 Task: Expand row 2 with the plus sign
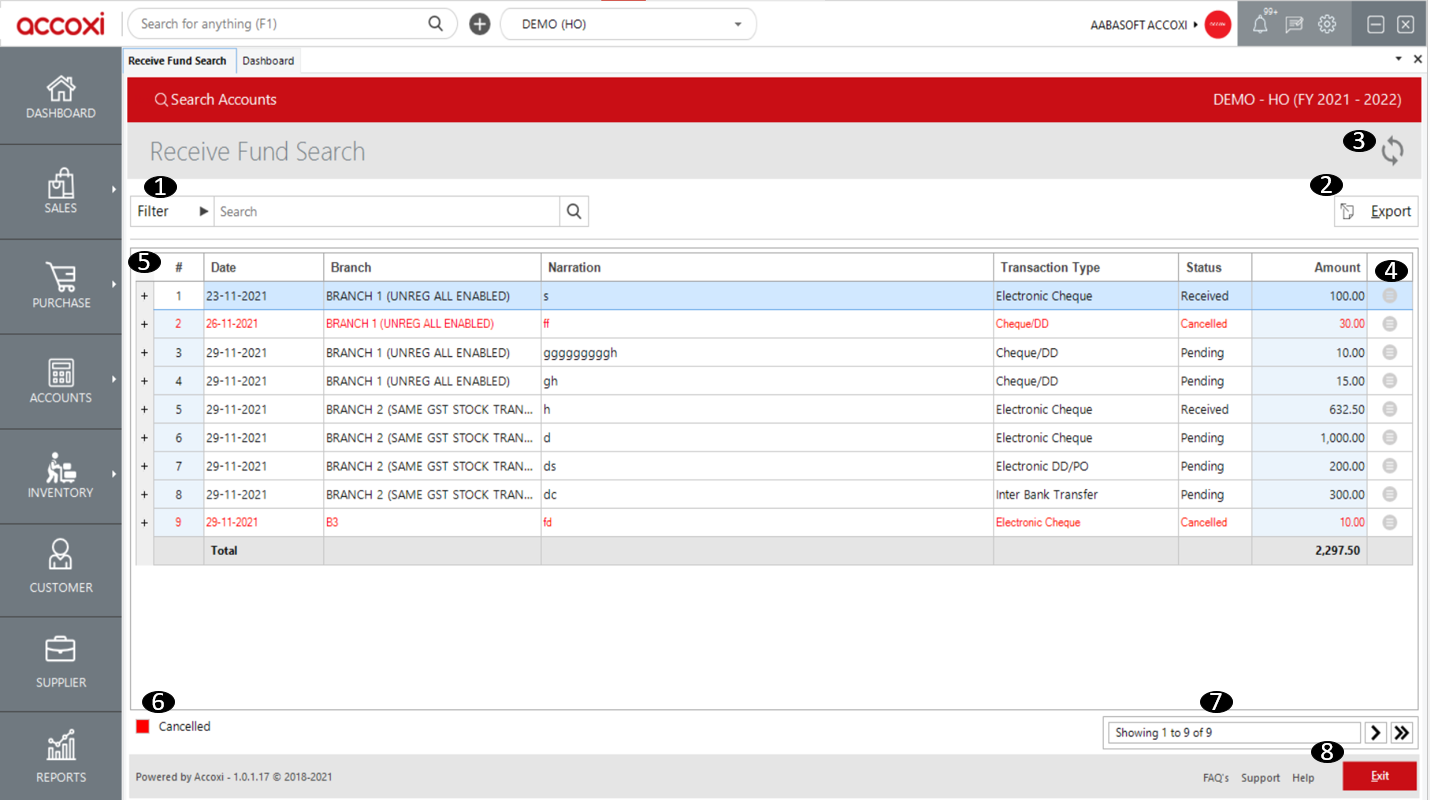click(144, 324)
